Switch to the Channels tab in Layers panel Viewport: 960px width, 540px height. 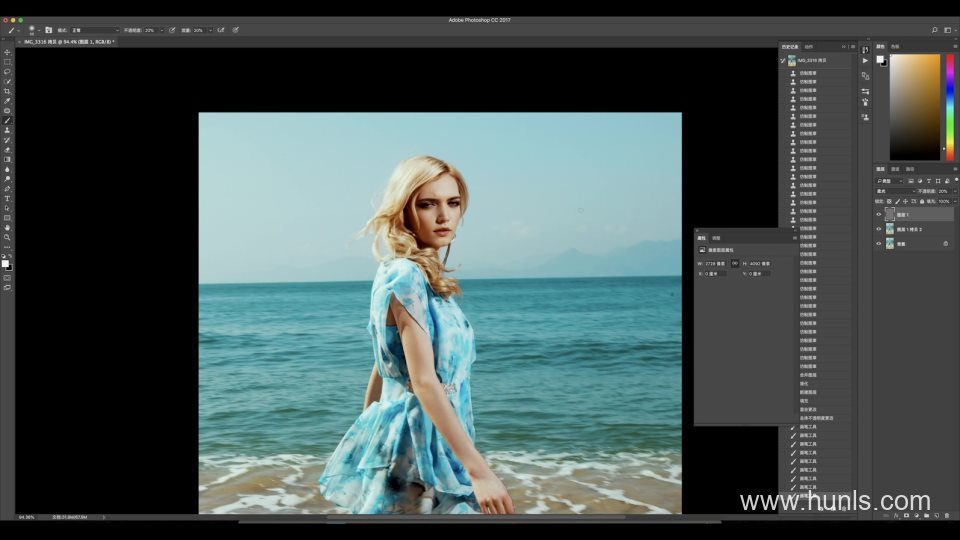point(895,169)
